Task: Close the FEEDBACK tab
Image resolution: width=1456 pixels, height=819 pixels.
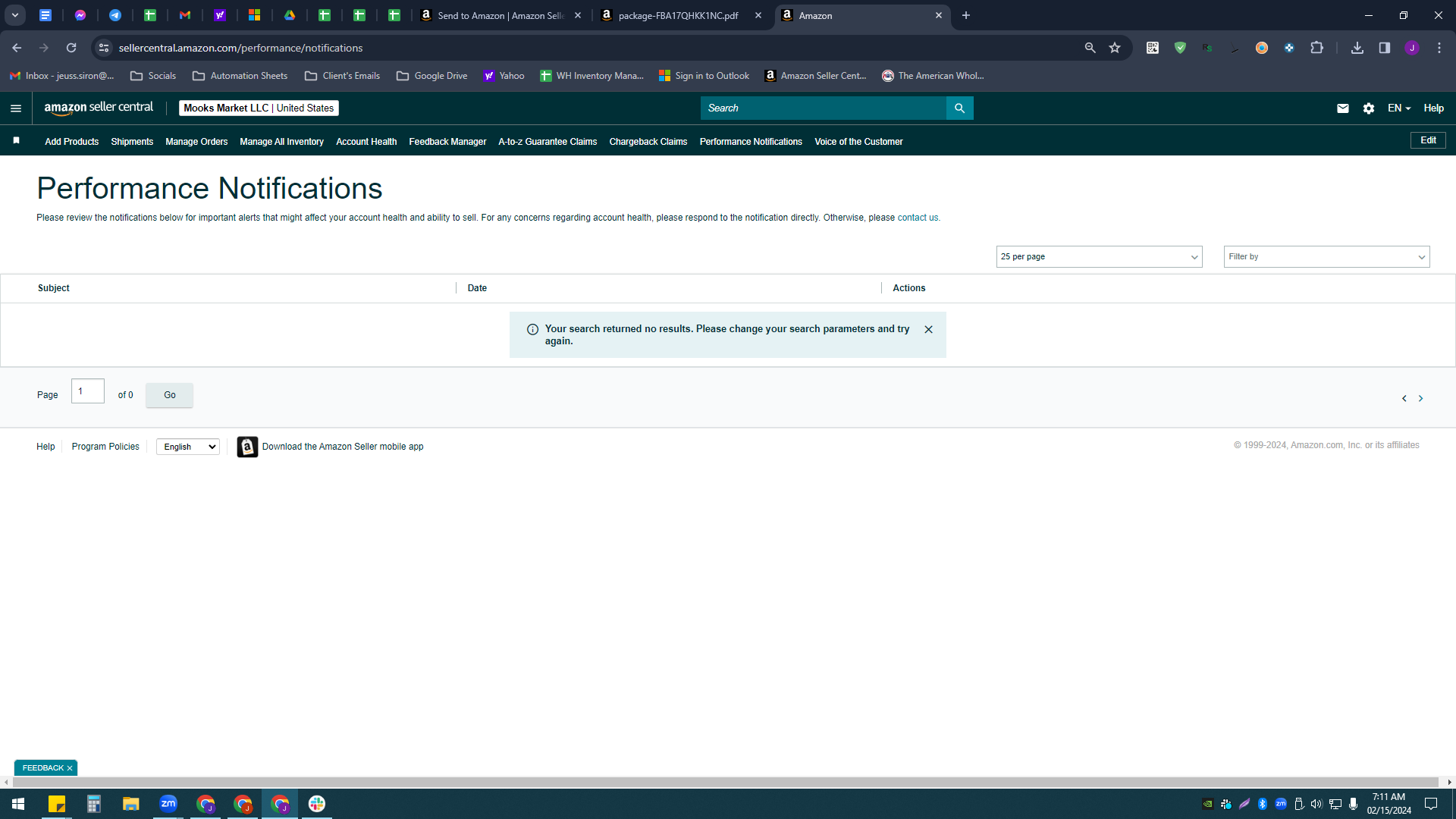Action: click(70, 768)
